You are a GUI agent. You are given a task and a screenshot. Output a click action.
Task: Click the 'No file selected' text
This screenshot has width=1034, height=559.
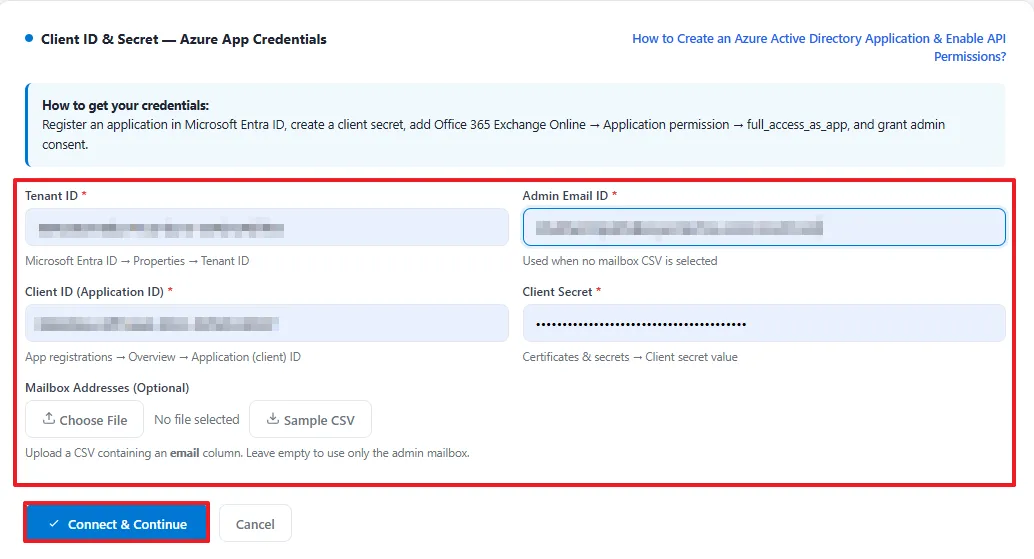(197, 419)
